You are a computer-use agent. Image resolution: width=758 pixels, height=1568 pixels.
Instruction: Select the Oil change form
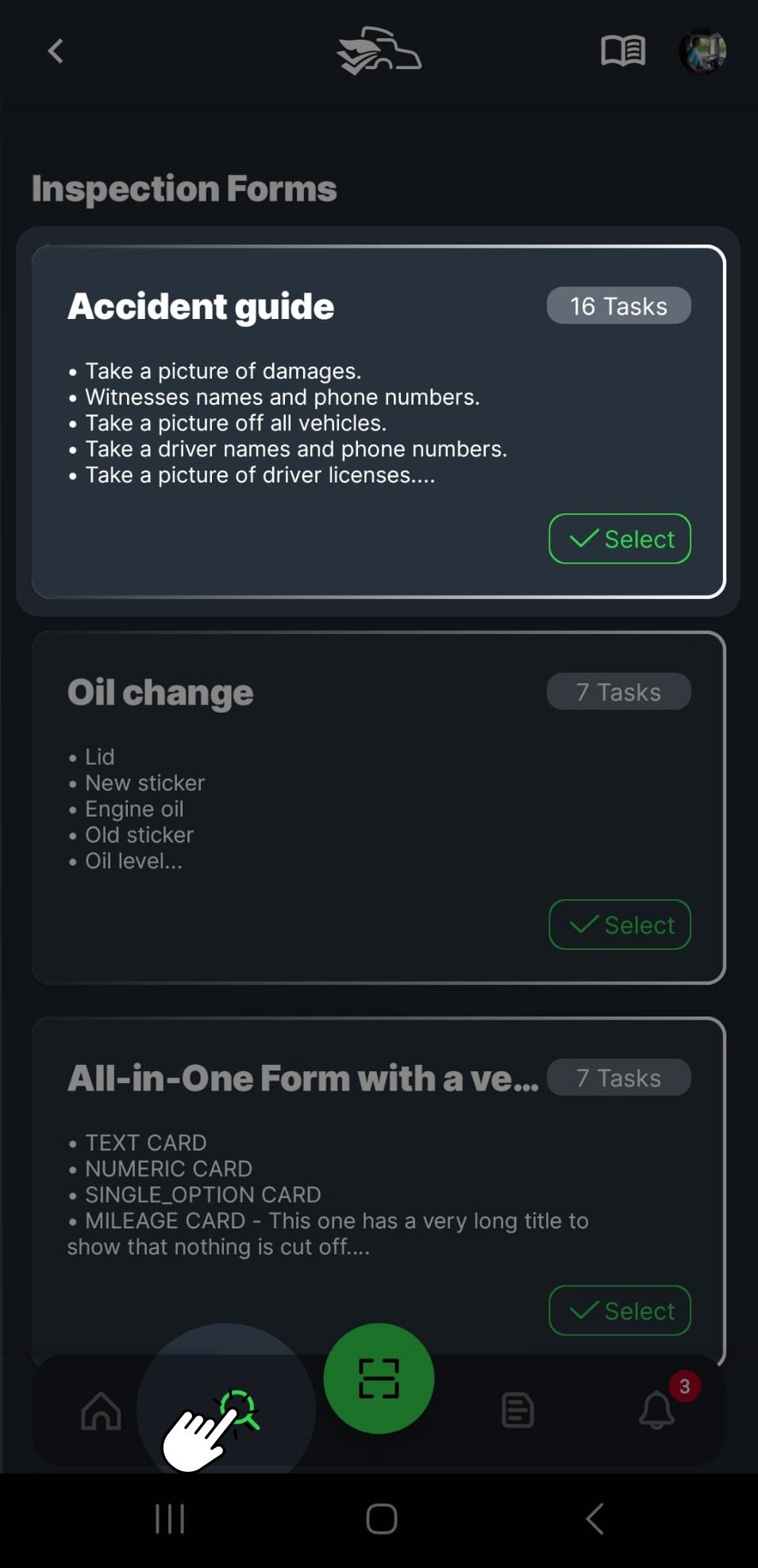pos(620,924)
